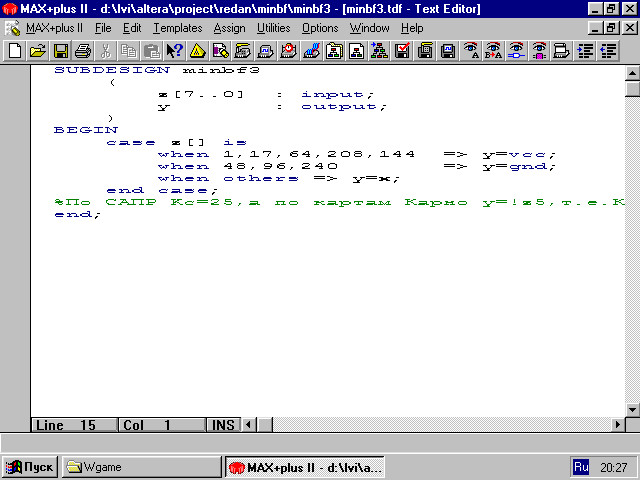640x480 pixels.
Task: Click the eye icon with the blue node symbol
Action: point(516,51)
